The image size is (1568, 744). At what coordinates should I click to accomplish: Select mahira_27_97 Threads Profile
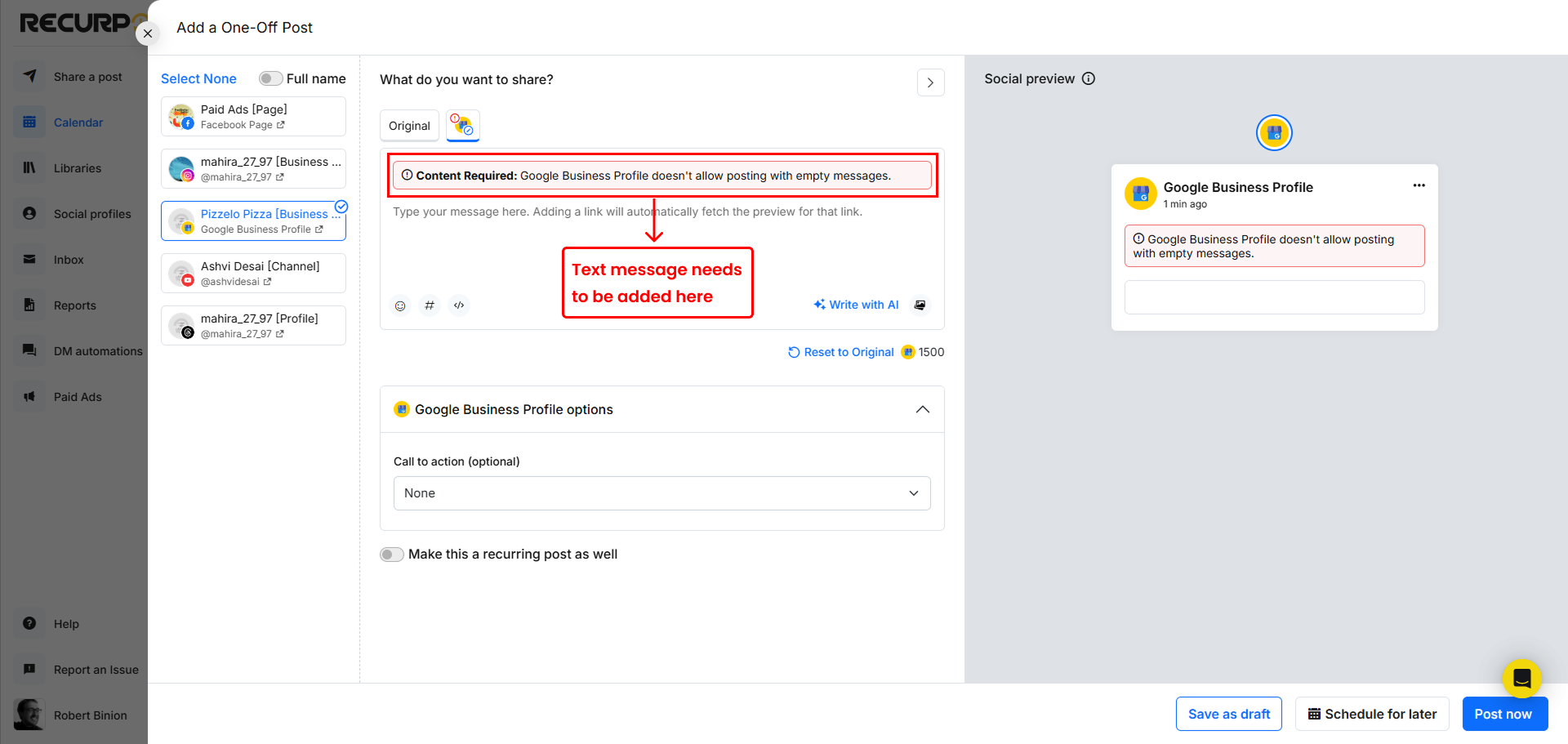[253, 325]
